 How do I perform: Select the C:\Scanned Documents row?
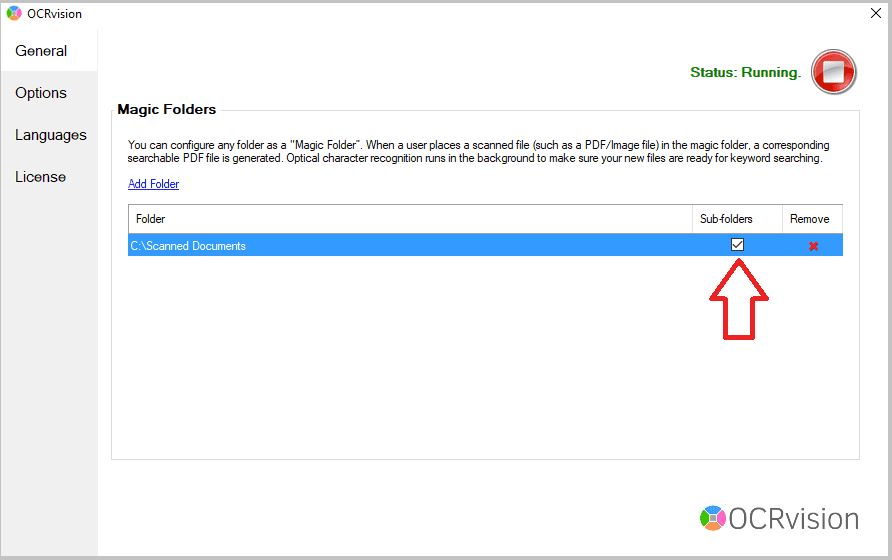click(x=485, y=245)
